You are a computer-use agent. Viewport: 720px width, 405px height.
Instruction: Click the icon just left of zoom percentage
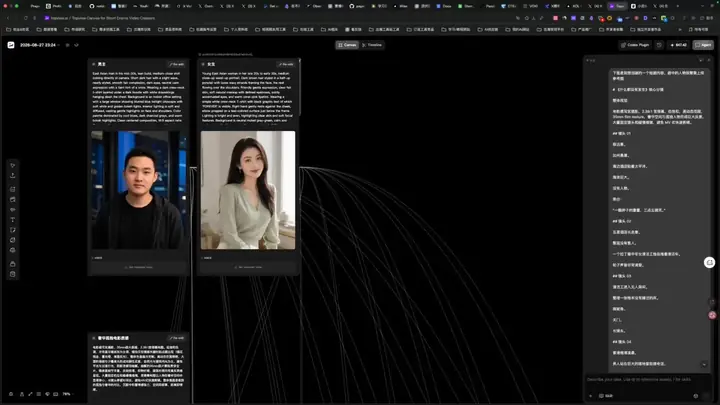coord(56,394)
